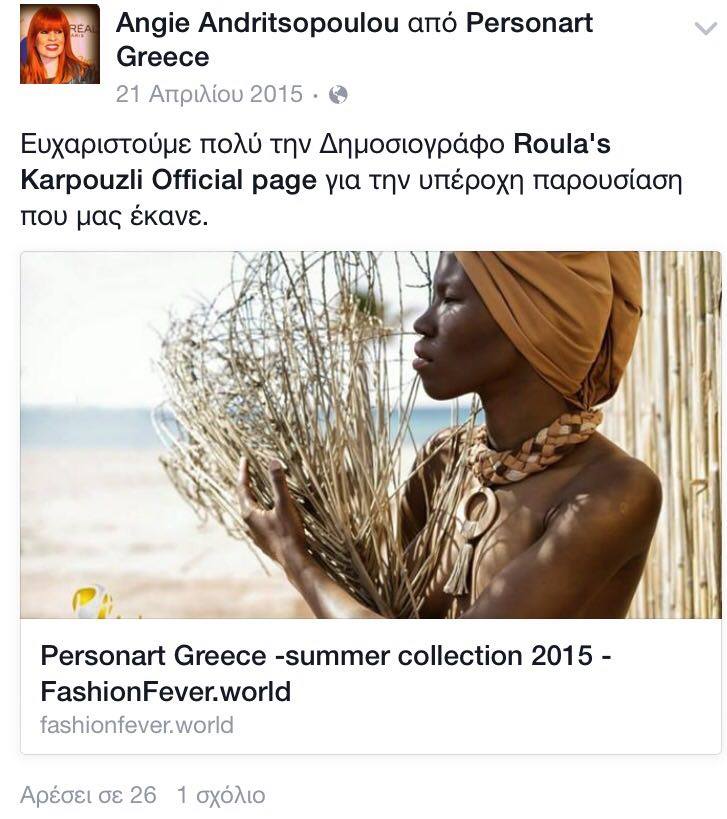Open the post date 21 Απριλίου 2015
This screenshot has height=819, width=727.
209,95
